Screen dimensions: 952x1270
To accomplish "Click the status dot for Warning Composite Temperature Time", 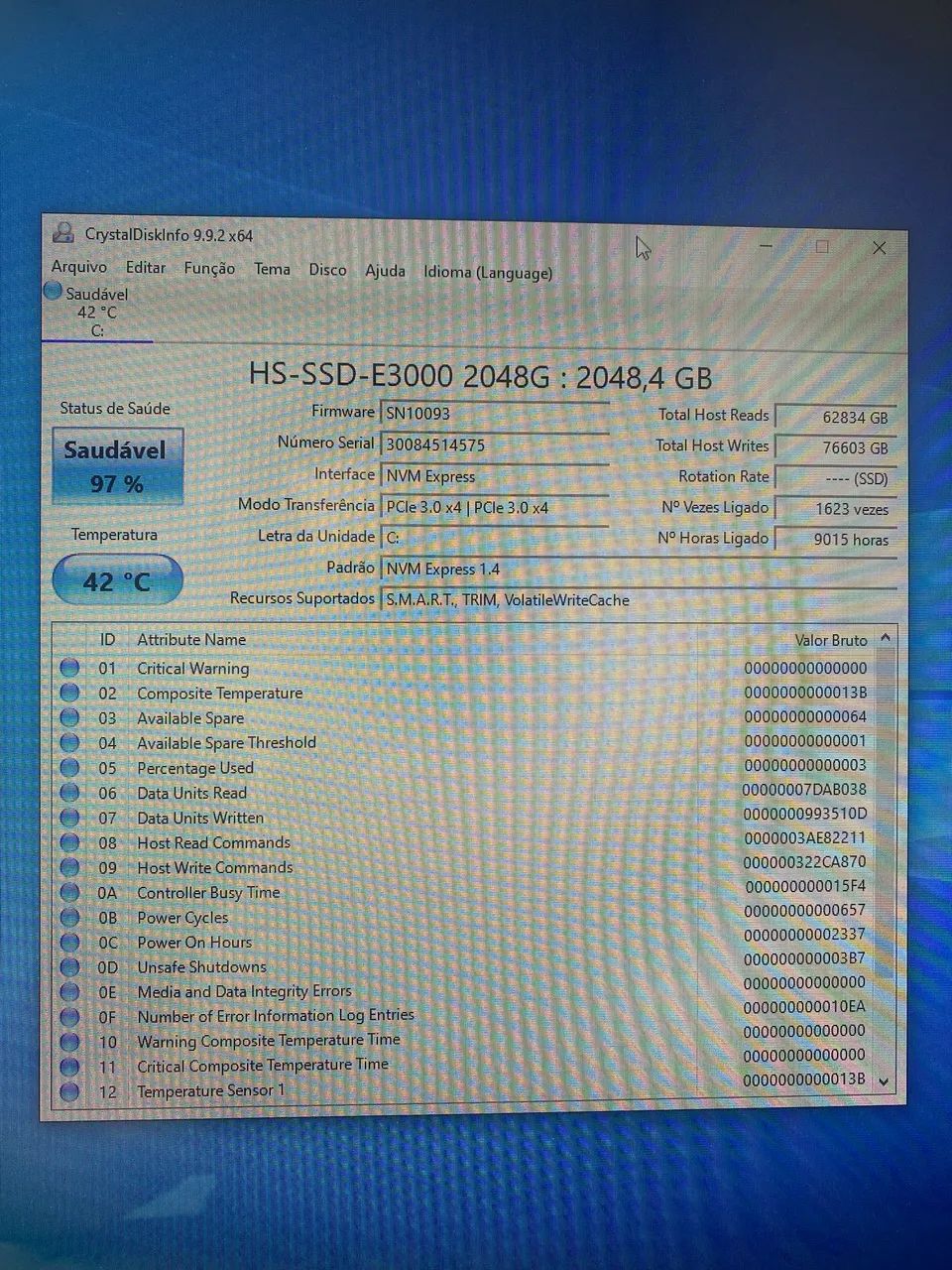I will click(69, 1042).
